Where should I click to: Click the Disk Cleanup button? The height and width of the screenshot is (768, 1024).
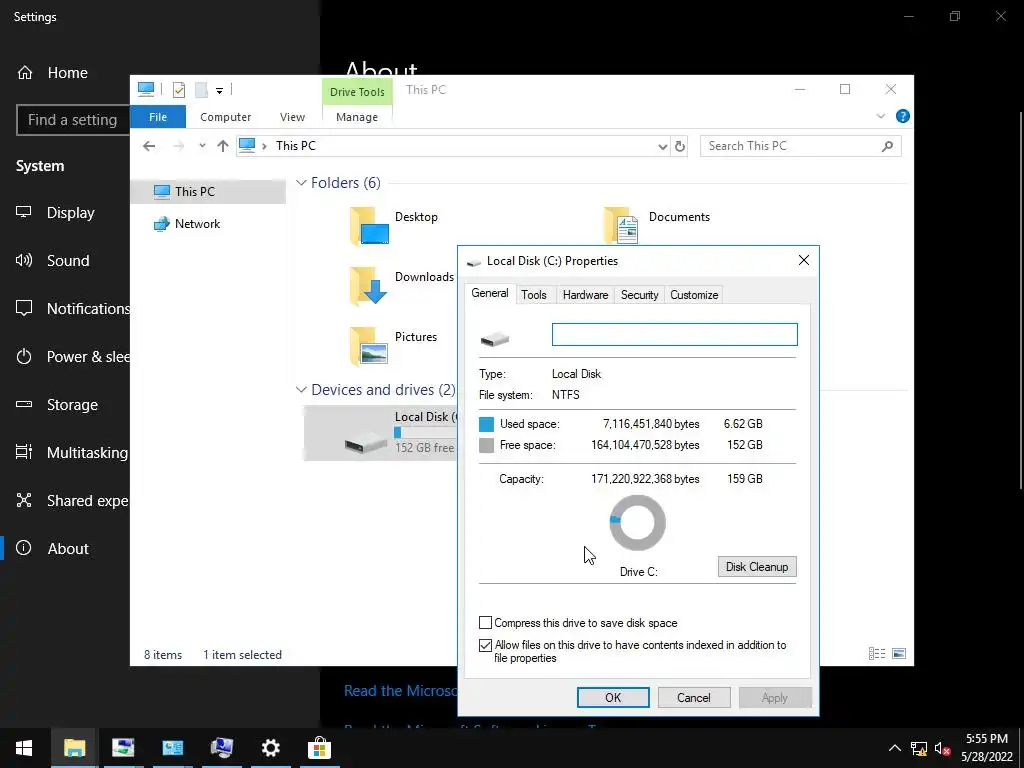click(x=757, y=567)
